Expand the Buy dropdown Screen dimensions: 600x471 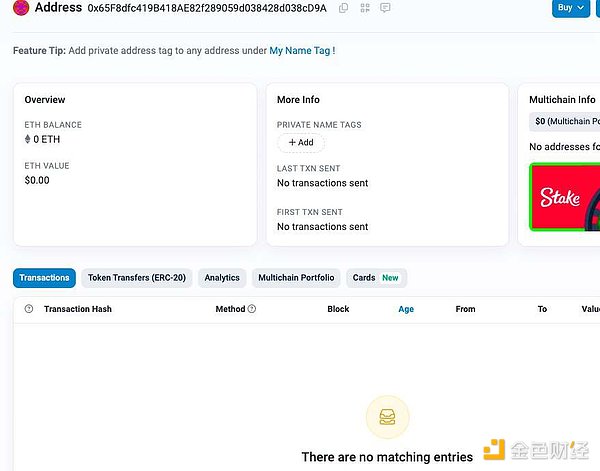[x=570, y=8]
